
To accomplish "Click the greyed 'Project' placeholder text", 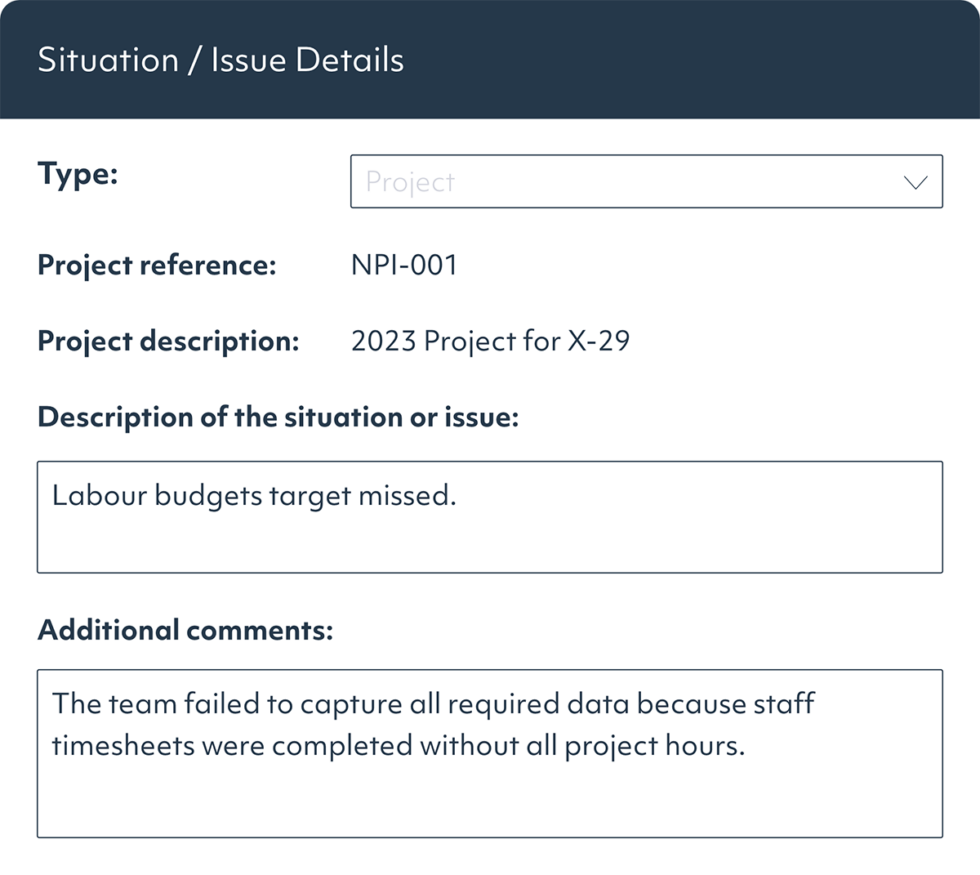I will click(410, 182).
